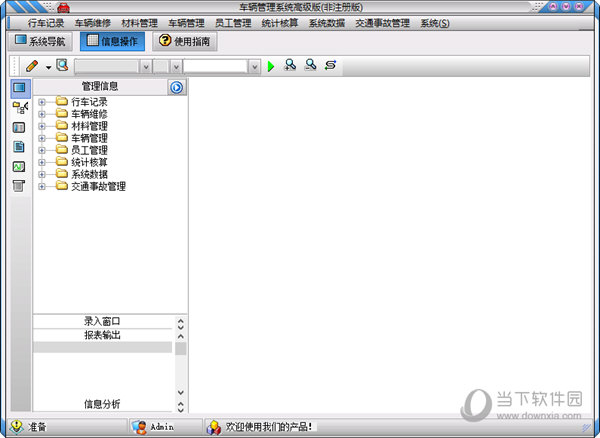600x438 pixels.
Task: Select the tree structure icon in sidebar
Action: 19,107
